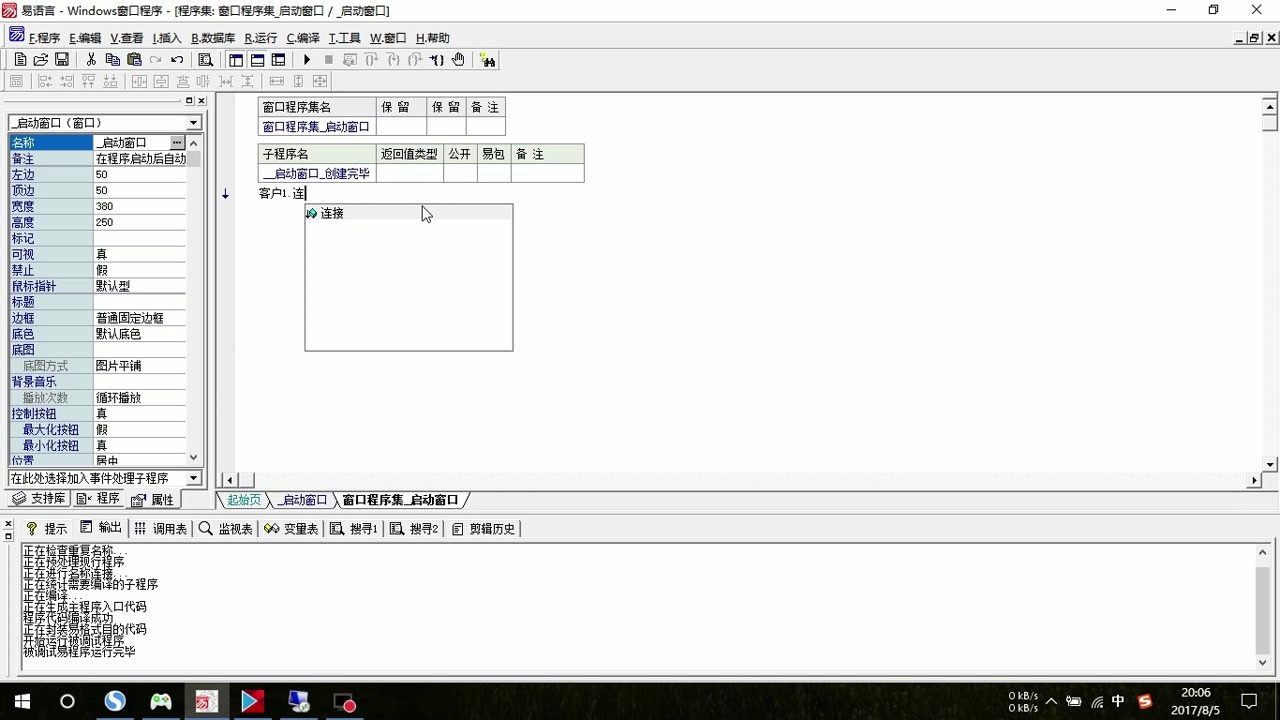Open the I.插入 menu
This screenshot has height=720, width=1280.
click(167, 38)
